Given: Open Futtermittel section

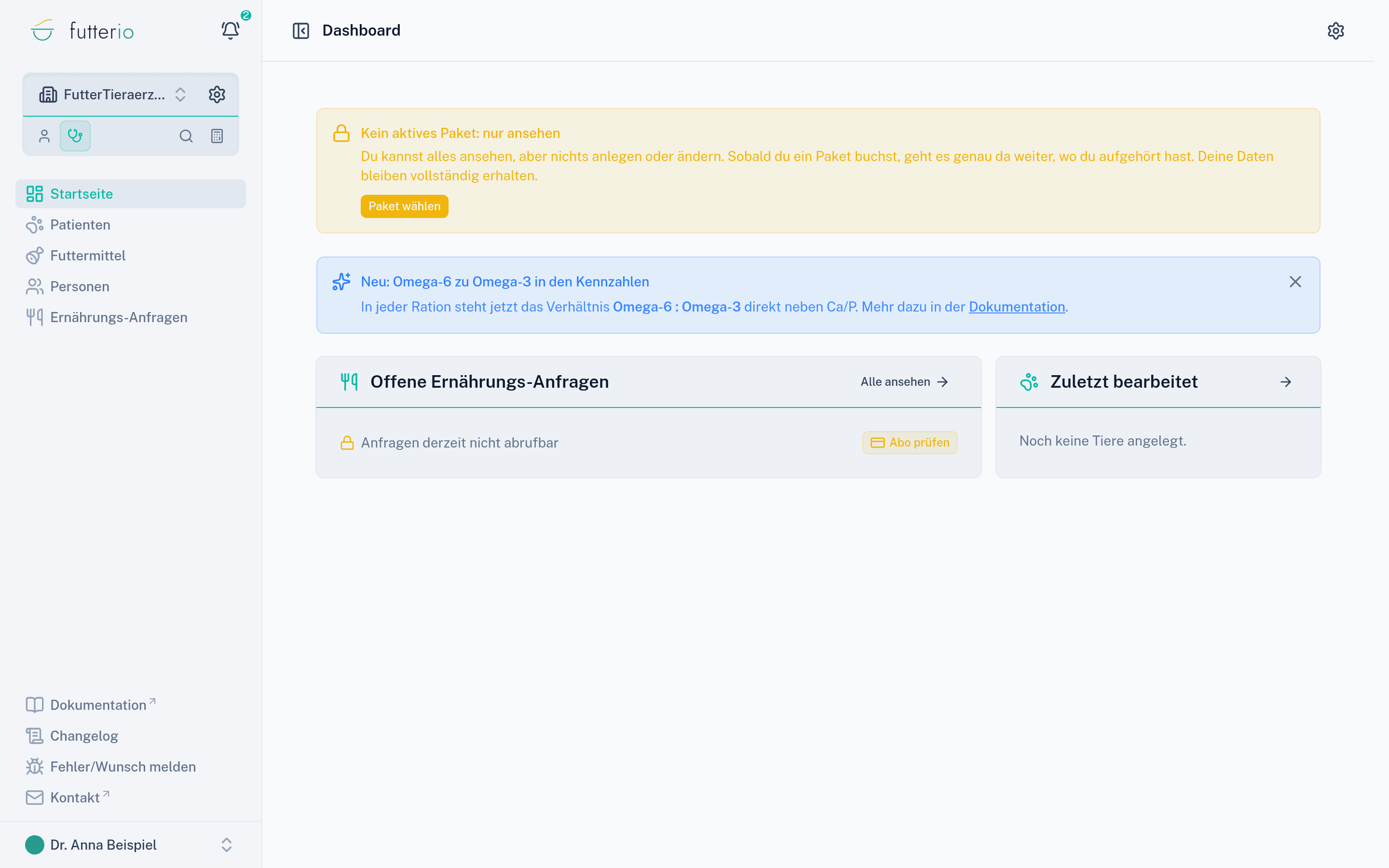Looking at the screenshot, I should [x=131, y=256].
